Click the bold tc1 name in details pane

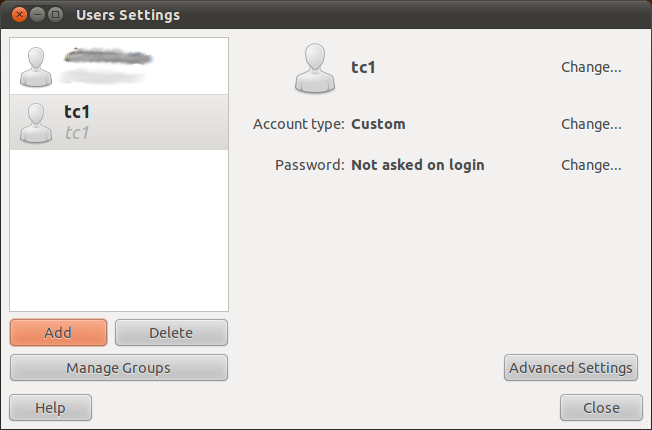pyautogui.click(x=363, y=67)
